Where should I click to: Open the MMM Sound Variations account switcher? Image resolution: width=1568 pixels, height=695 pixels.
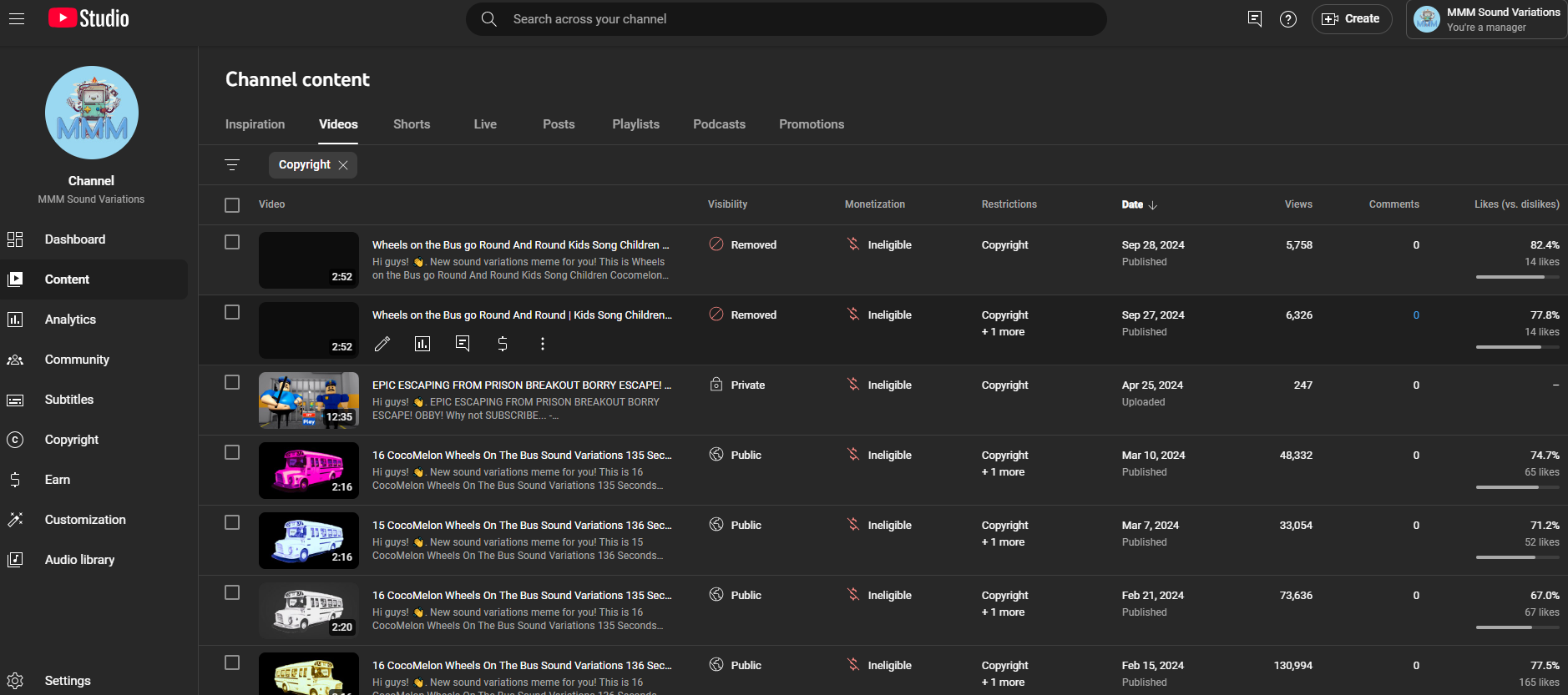pyautogui.click(x=1486, y=19)
